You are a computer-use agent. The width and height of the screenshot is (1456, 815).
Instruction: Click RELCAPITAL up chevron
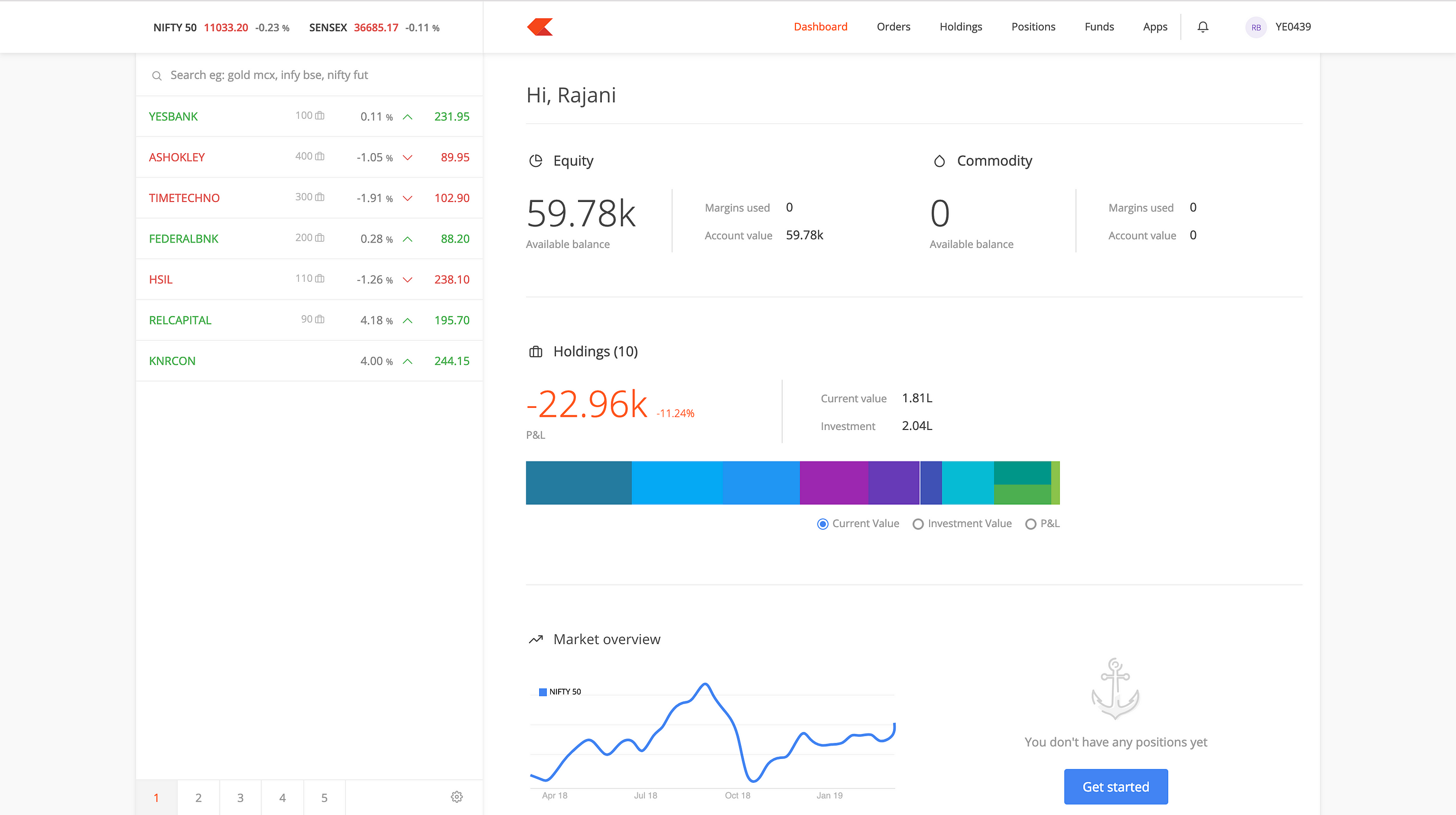407,321
